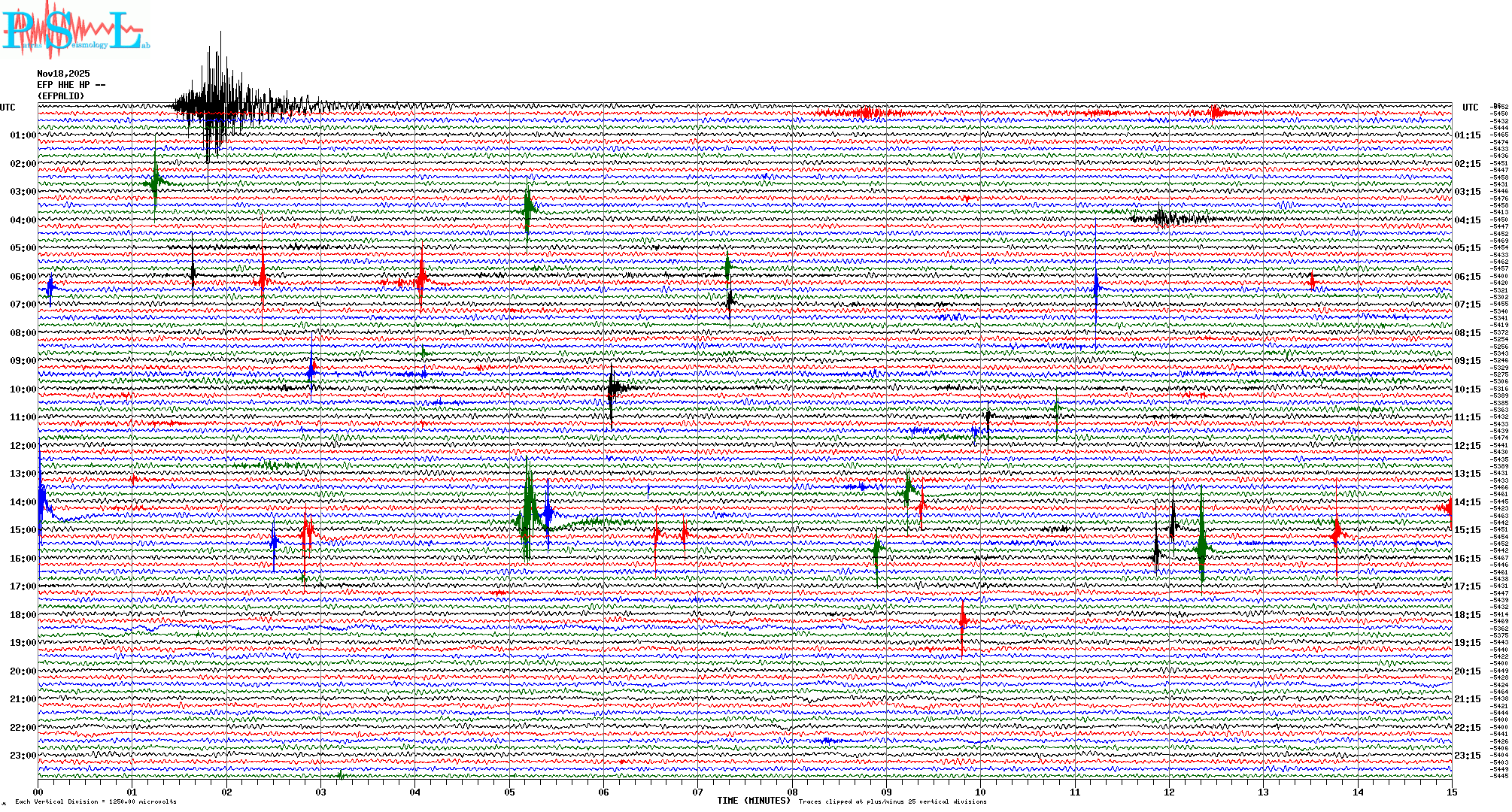Click the Each Vertical Division scale note
Image resolution: width=1512 pixels, height=812 pixels.
click(x=96, y=801)
